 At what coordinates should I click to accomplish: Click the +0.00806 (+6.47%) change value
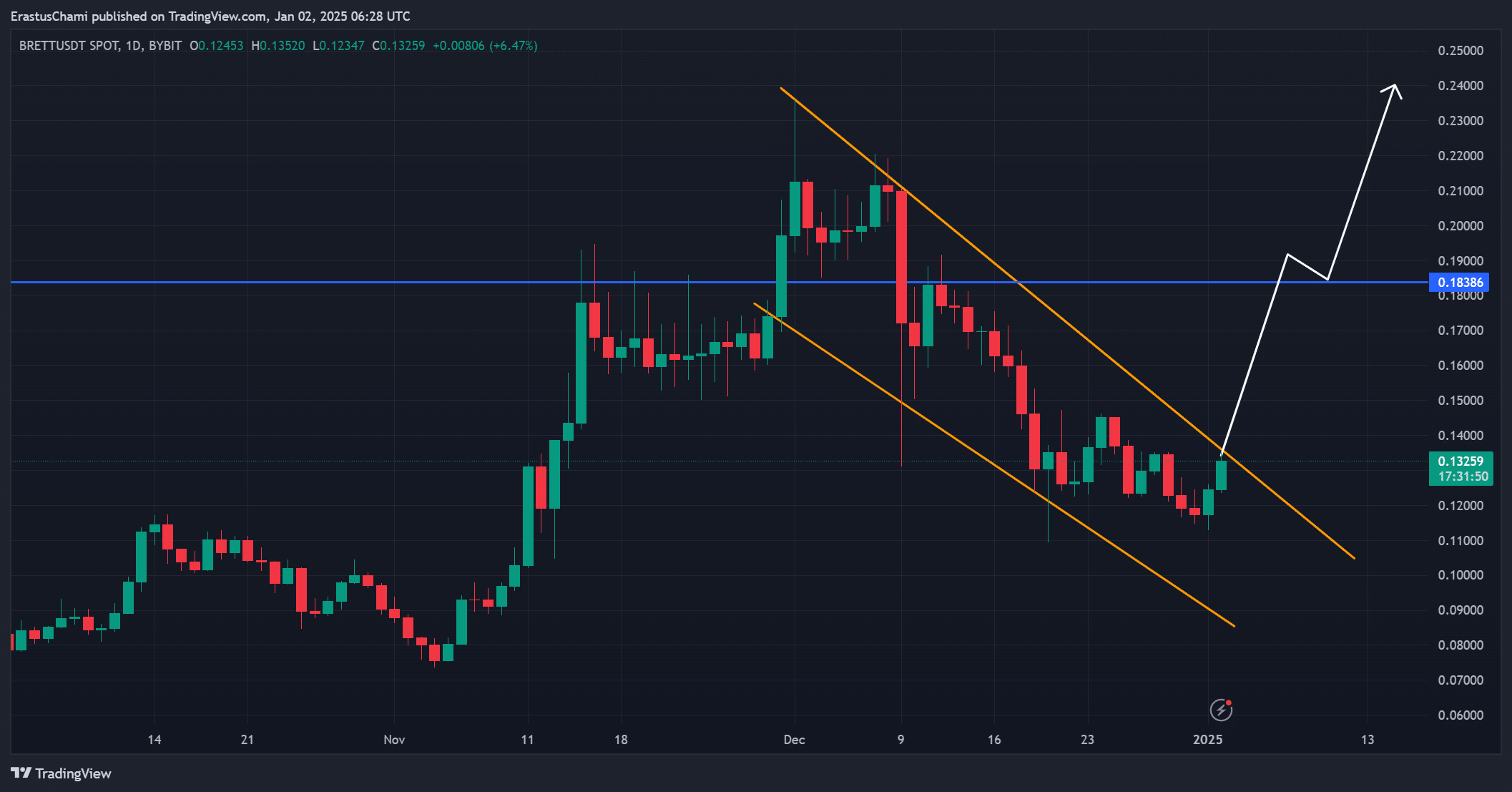(485, 46)
